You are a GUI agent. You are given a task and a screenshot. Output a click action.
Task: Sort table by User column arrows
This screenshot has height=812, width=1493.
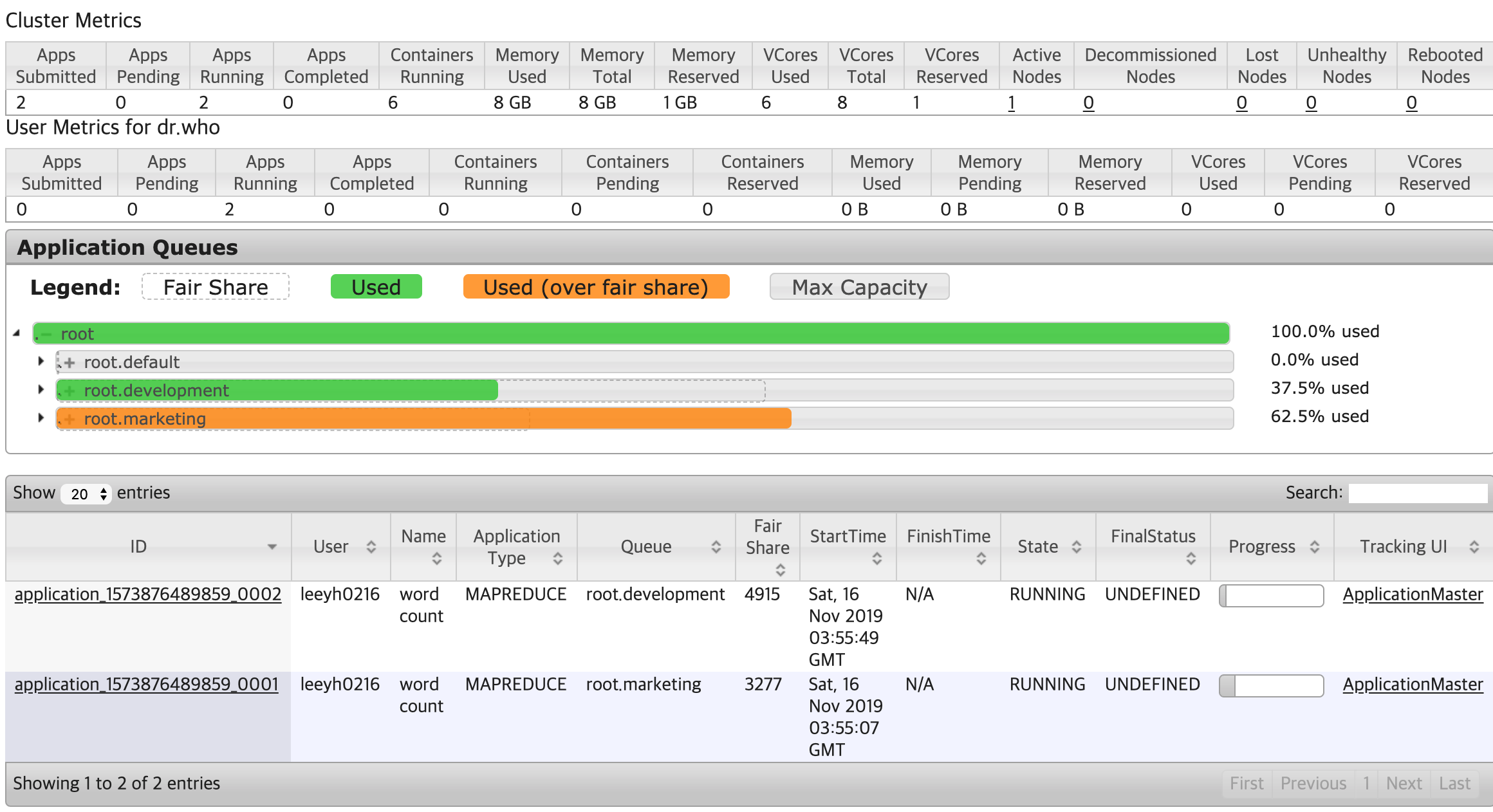point(371,547)
